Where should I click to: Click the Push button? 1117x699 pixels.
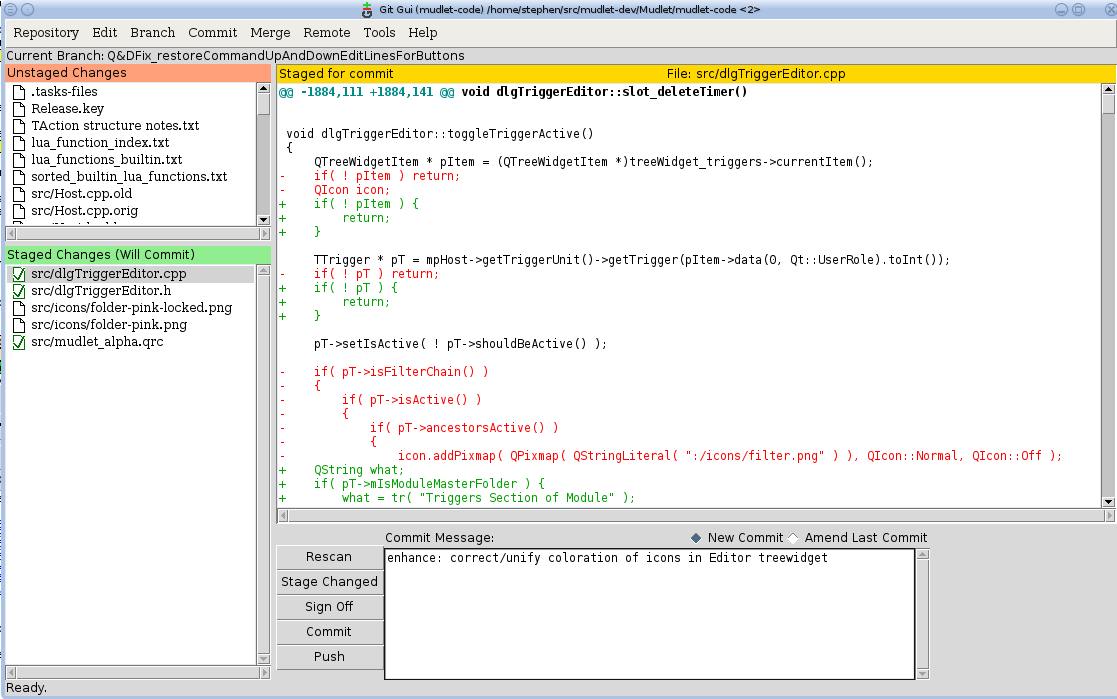(x=330, y=657)
